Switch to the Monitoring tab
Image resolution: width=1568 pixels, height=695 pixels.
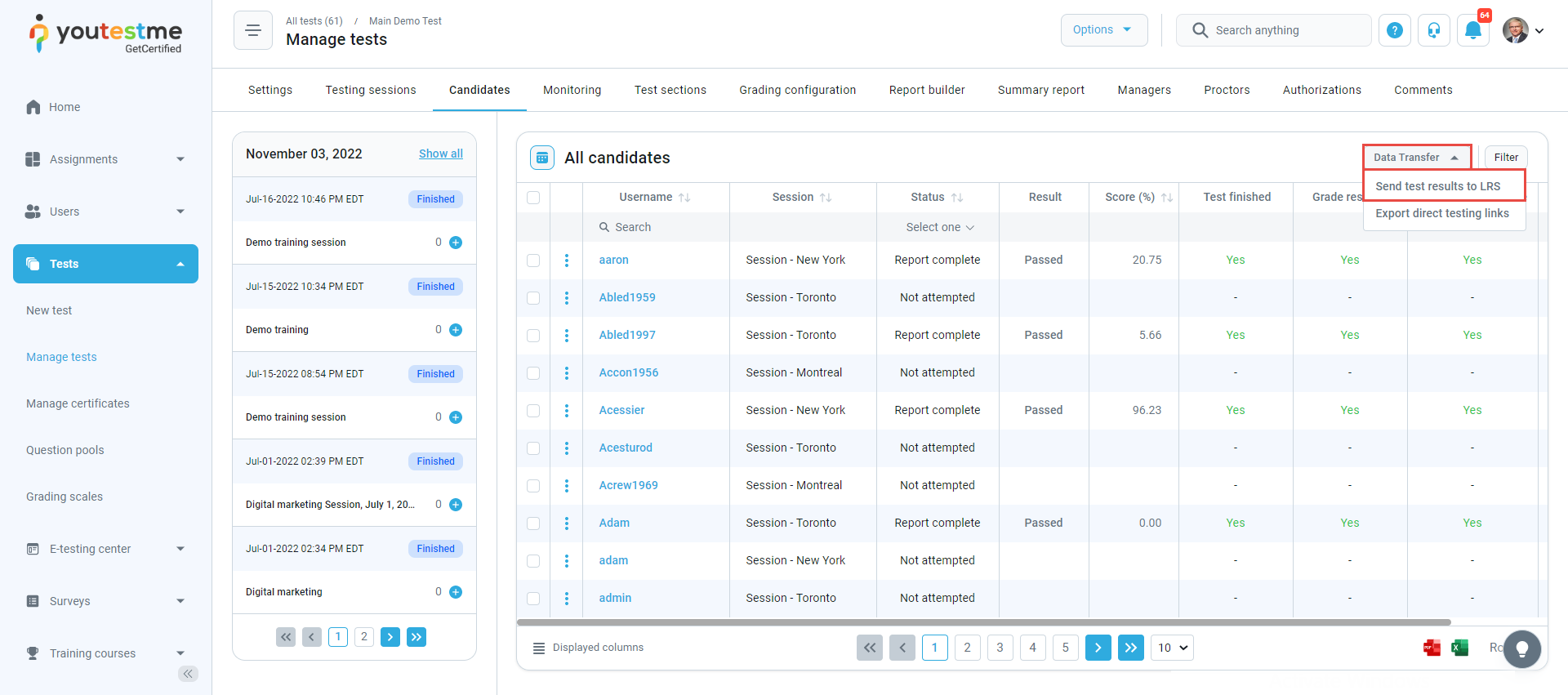pyautogui.click(x=572, y=90)
